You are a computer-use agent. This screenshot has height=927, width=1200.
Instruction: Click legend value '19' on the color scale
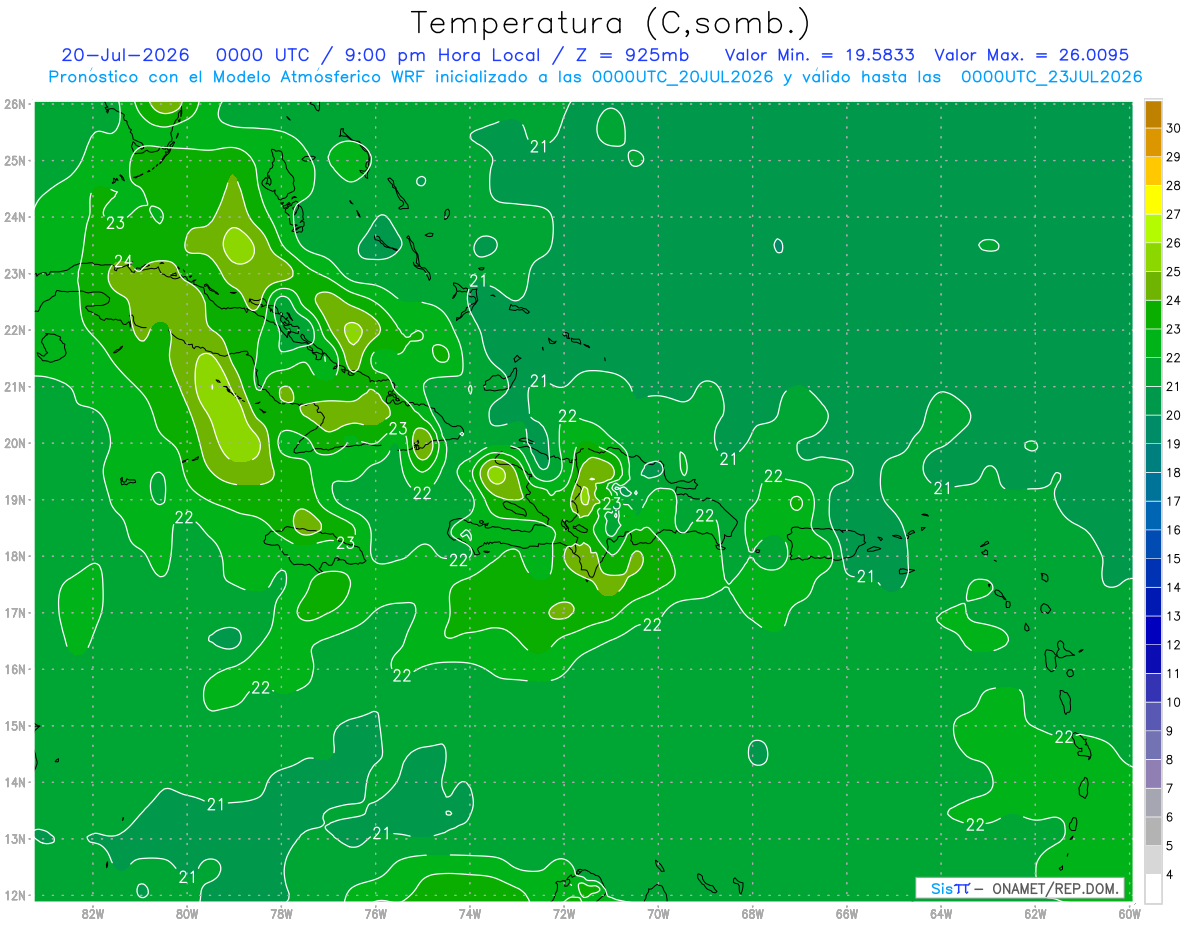click(1173, 444)
